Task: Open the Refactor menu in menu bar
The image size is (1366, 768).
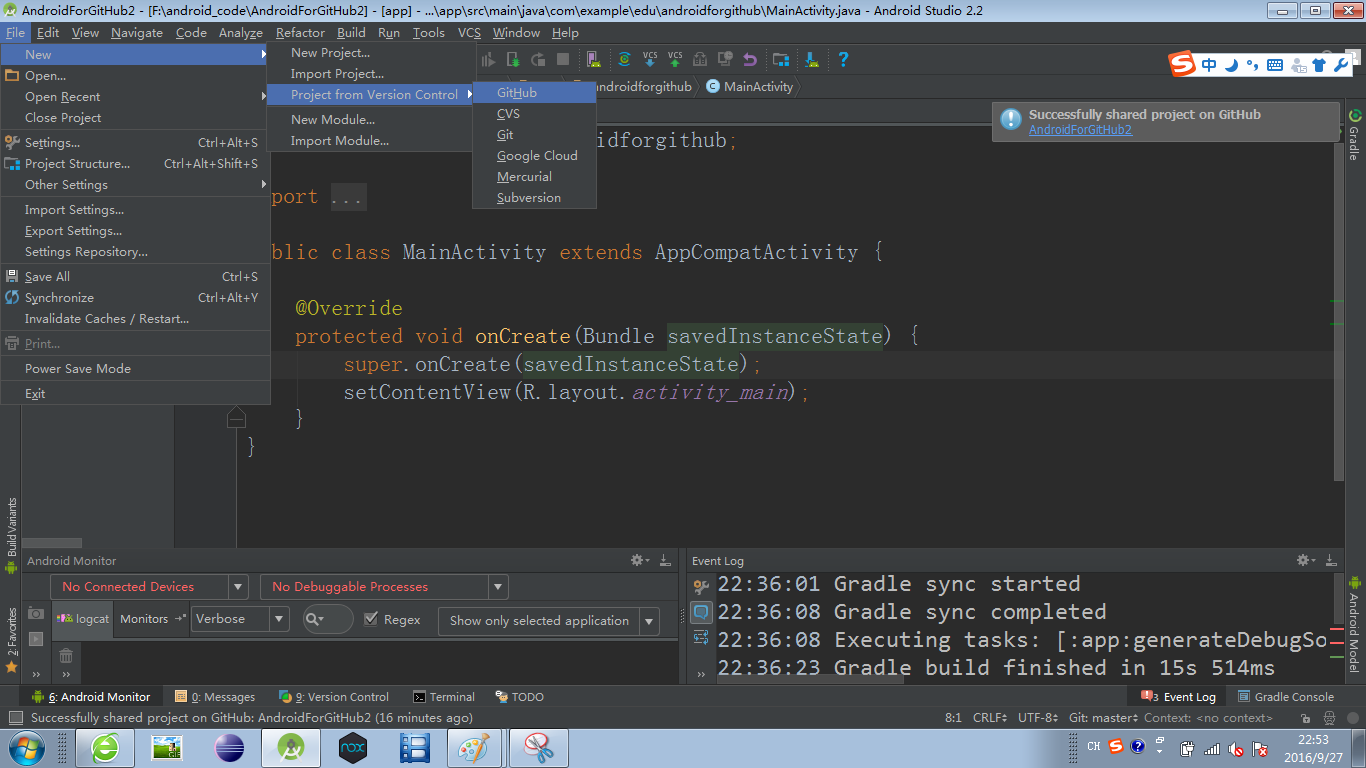Action: point(300,33)
